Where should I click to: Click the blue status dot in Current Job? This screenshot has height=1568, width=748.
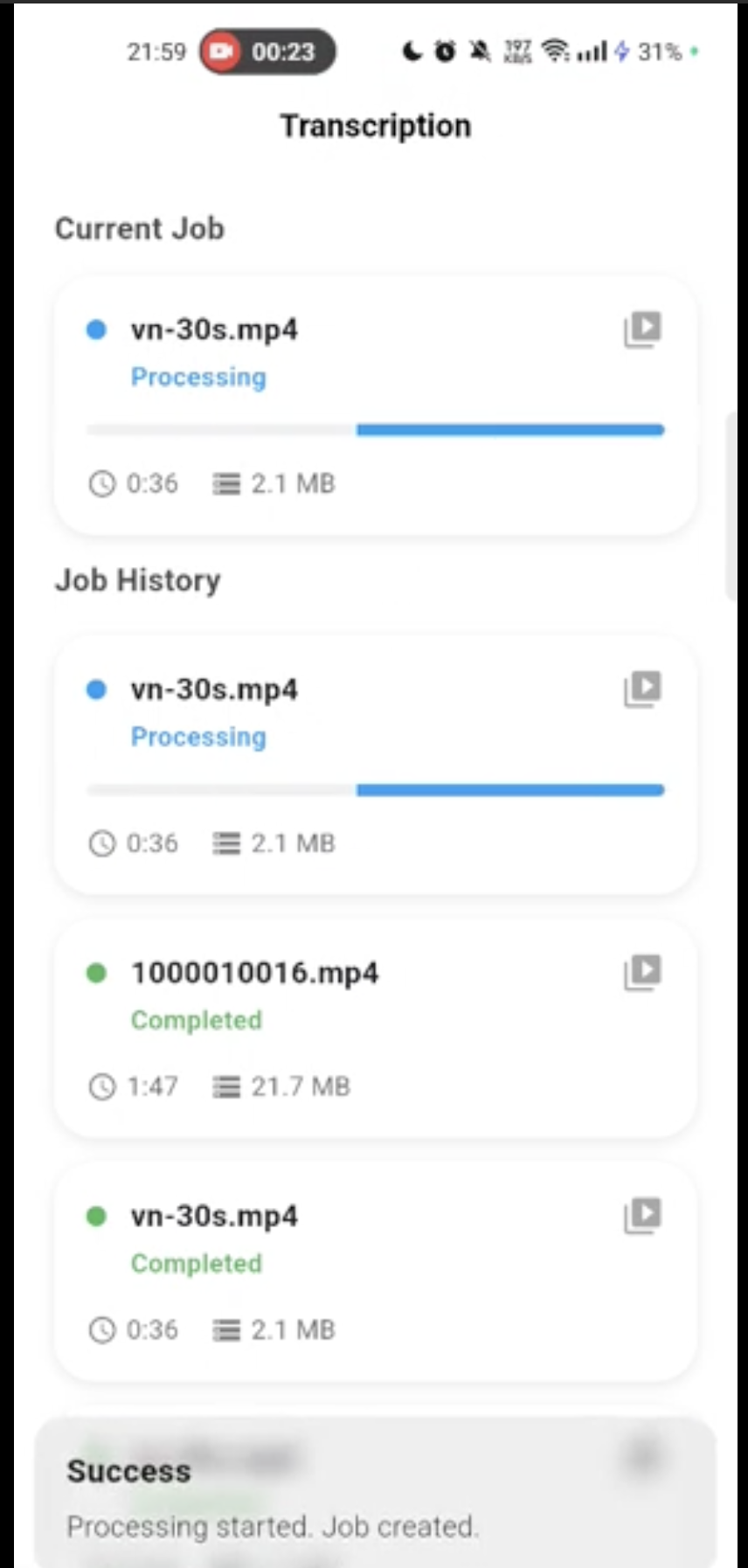[x=96, y=330]
